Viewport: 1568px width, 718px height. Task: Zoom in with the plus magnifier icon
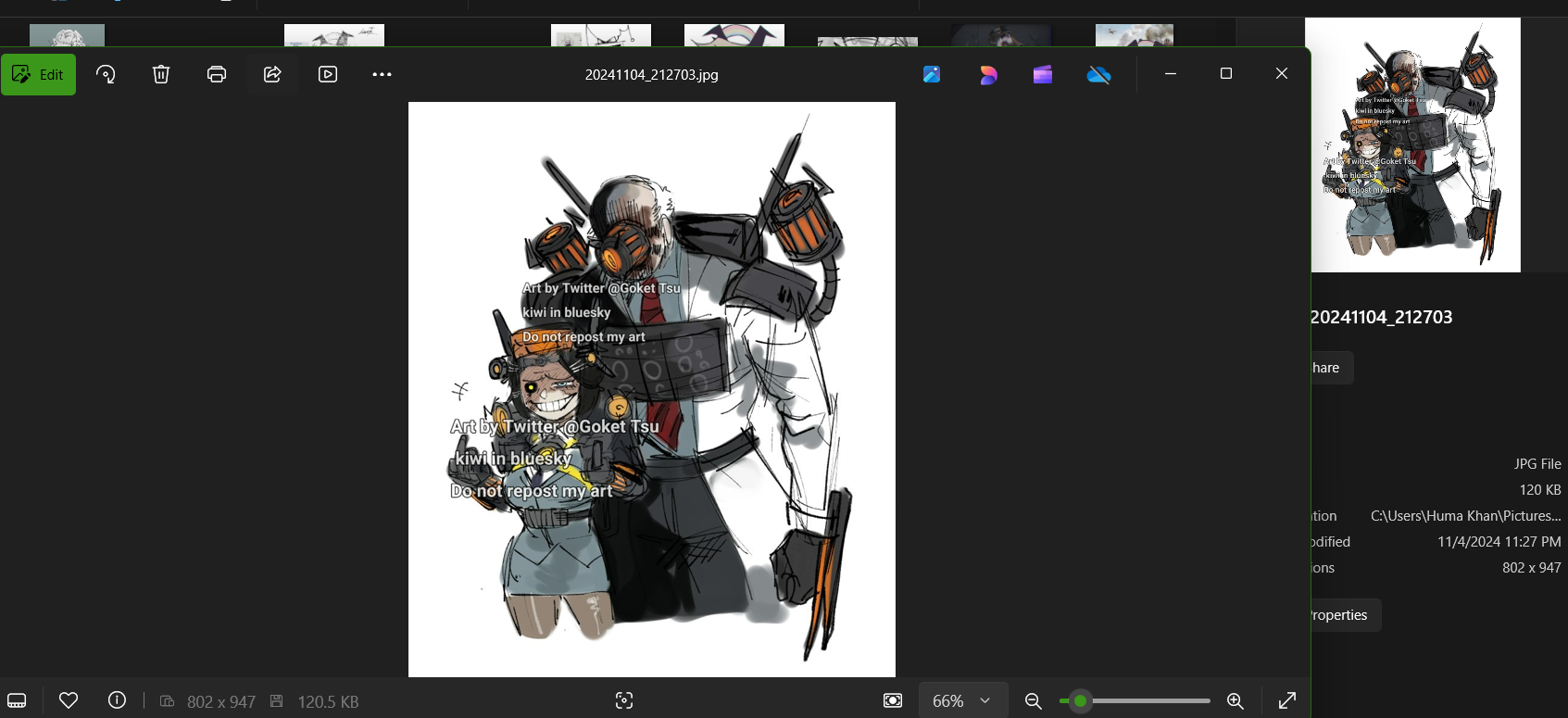coord(1236,700)
